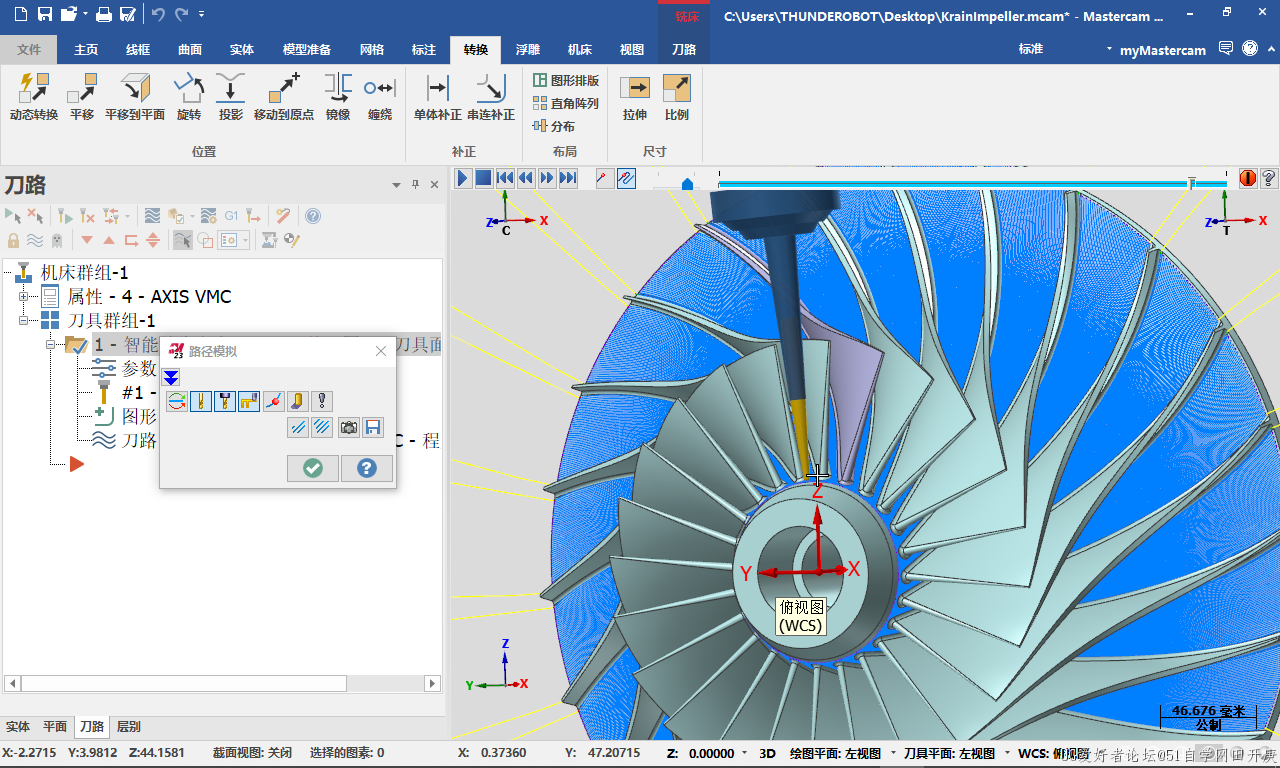Open the 层别 bottom panel tab

click(129, 727)
